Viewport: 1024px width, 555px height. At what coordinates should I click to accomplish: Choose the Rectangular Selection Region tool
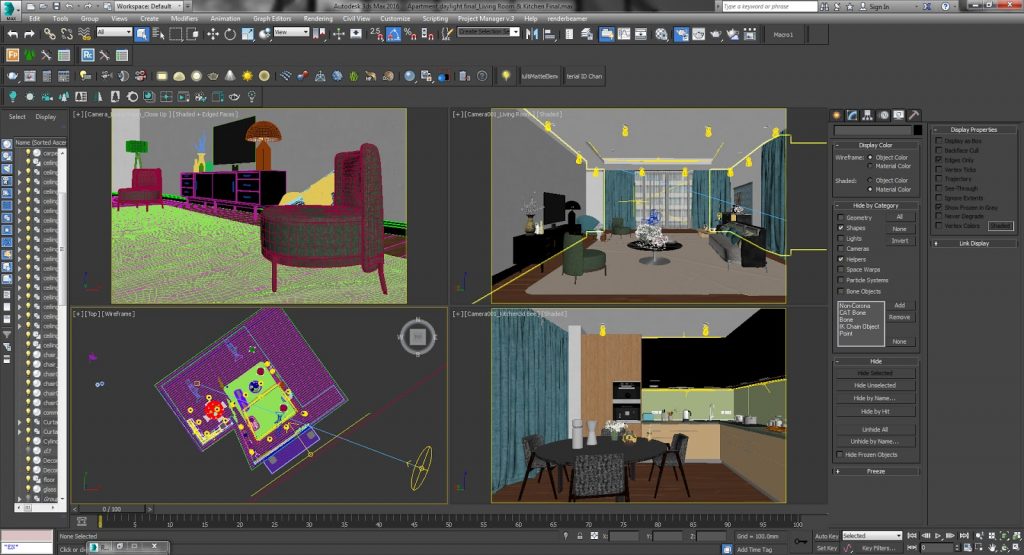coord(176,34)
